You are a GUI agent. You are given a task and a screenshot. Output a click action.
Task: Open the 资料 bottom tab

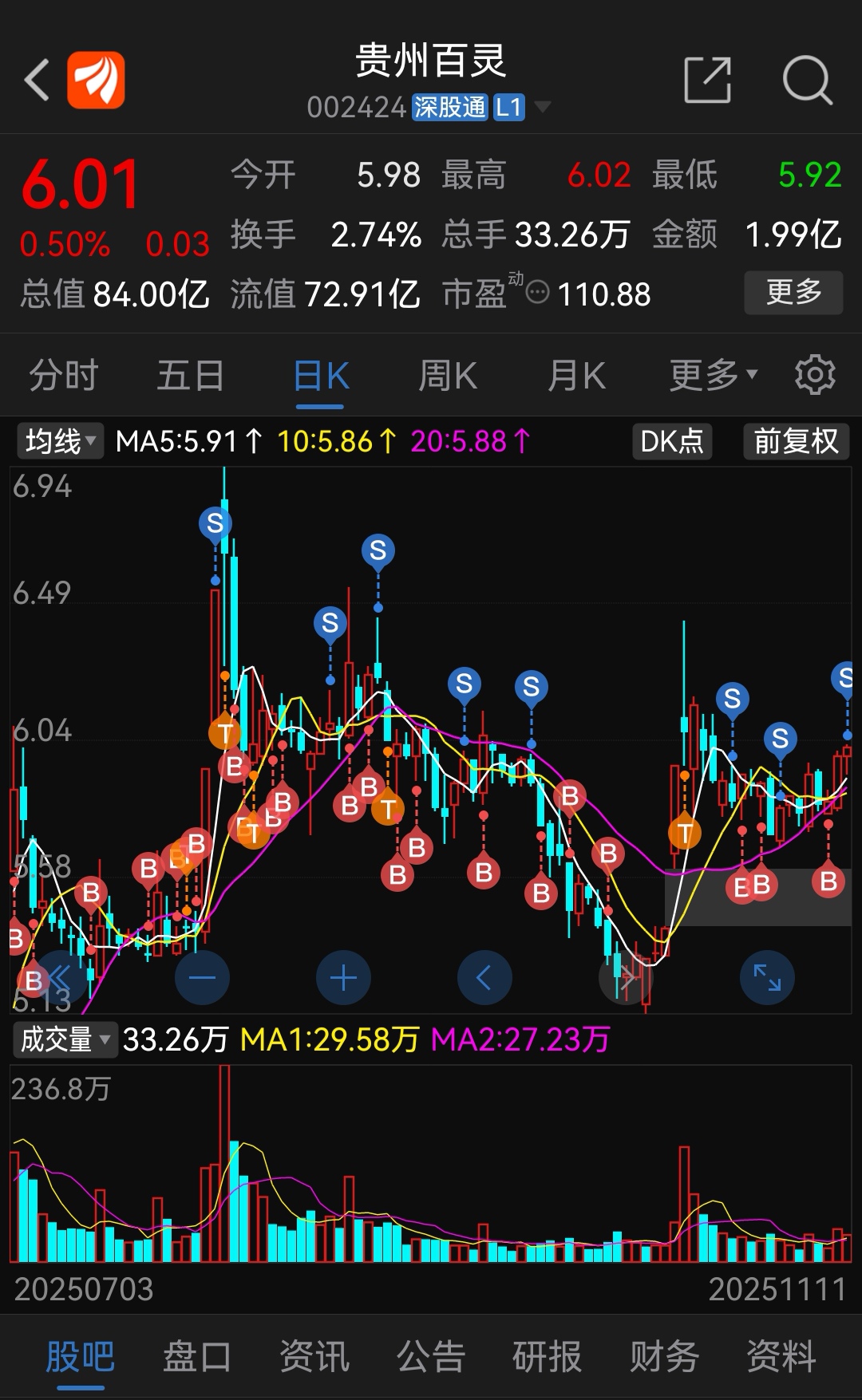(781, 1356)
